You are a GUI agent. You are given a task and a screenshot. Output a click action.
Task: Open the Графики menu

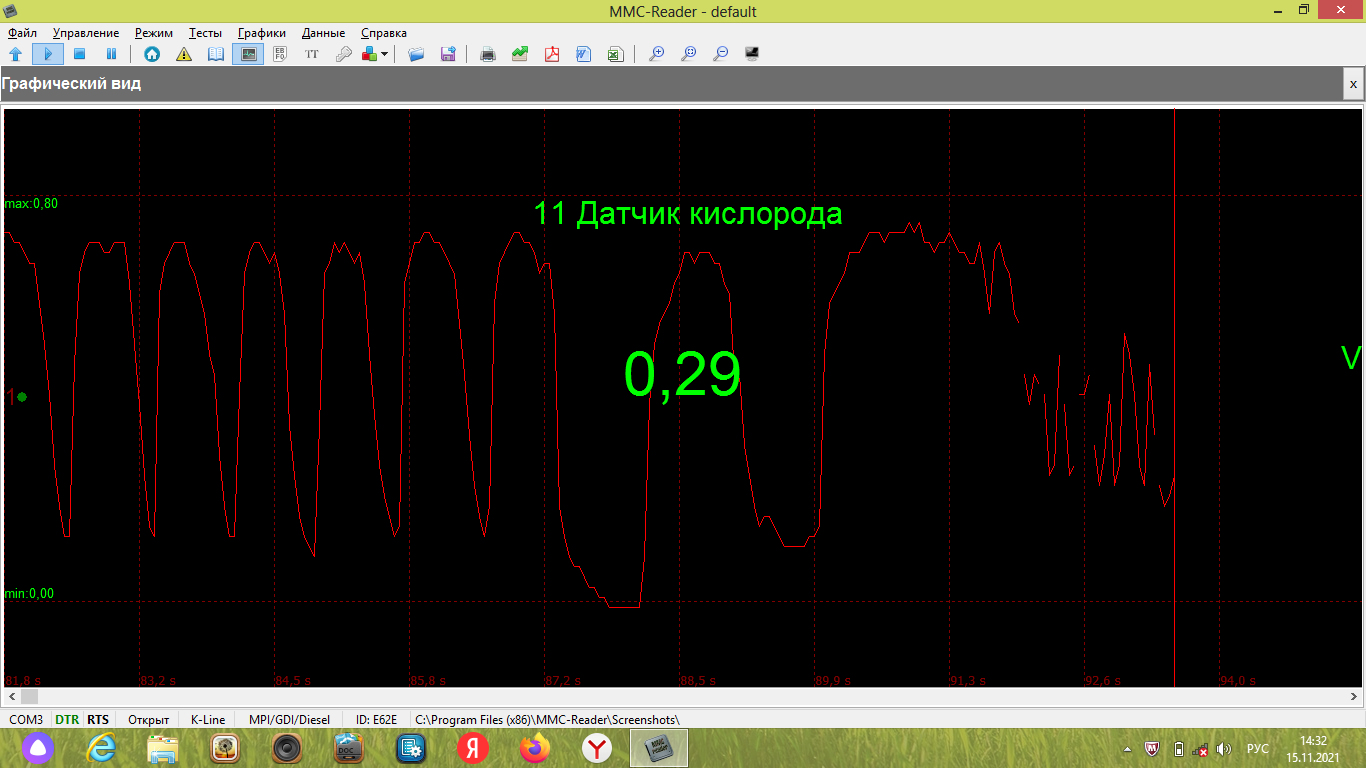tap(261, 33)
